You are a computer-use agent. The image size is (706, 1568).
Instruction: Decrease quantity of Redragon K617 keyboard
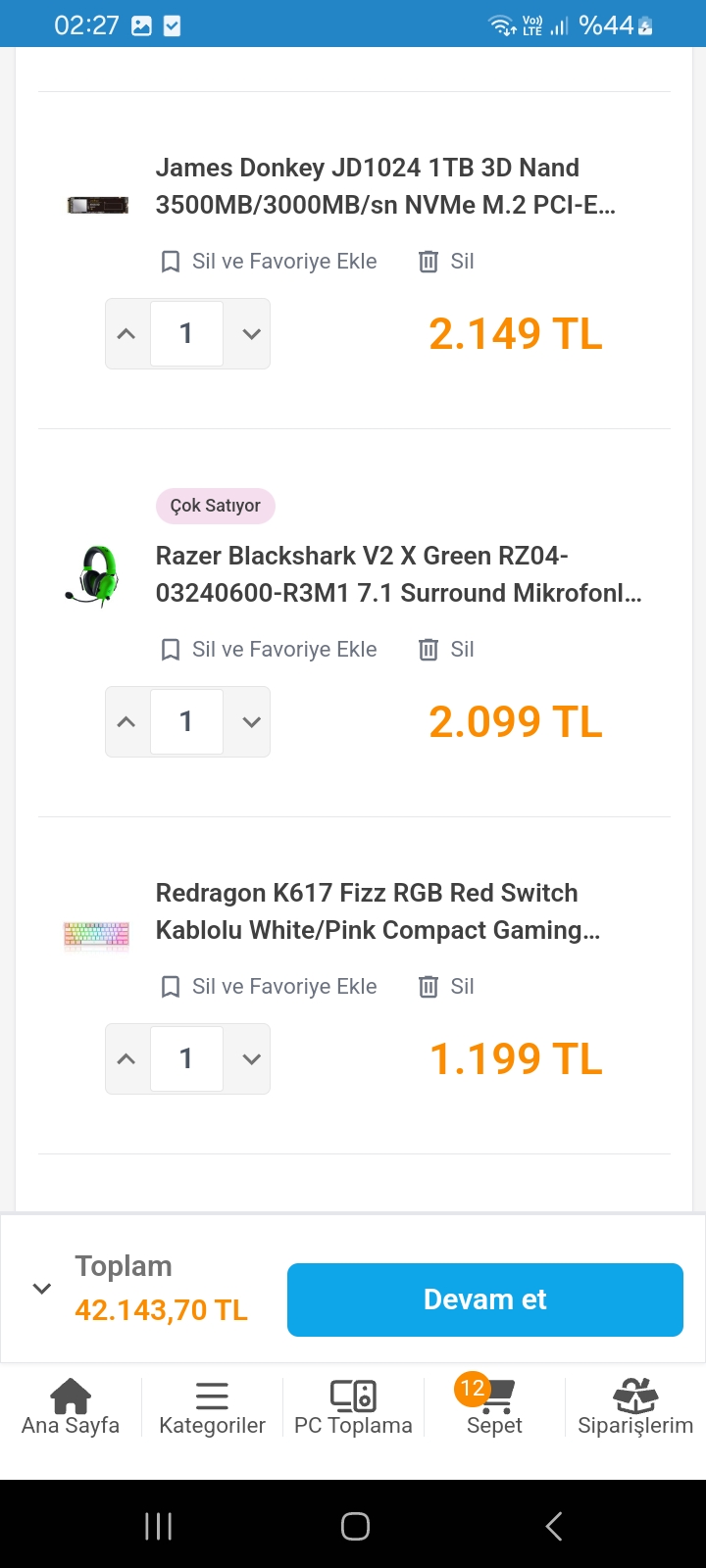pos(251,1059)
